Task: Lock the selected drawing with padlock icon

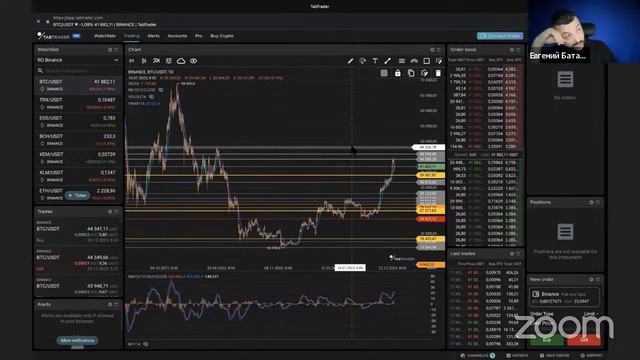Action: pyautogui.click(x=398, y=73)
